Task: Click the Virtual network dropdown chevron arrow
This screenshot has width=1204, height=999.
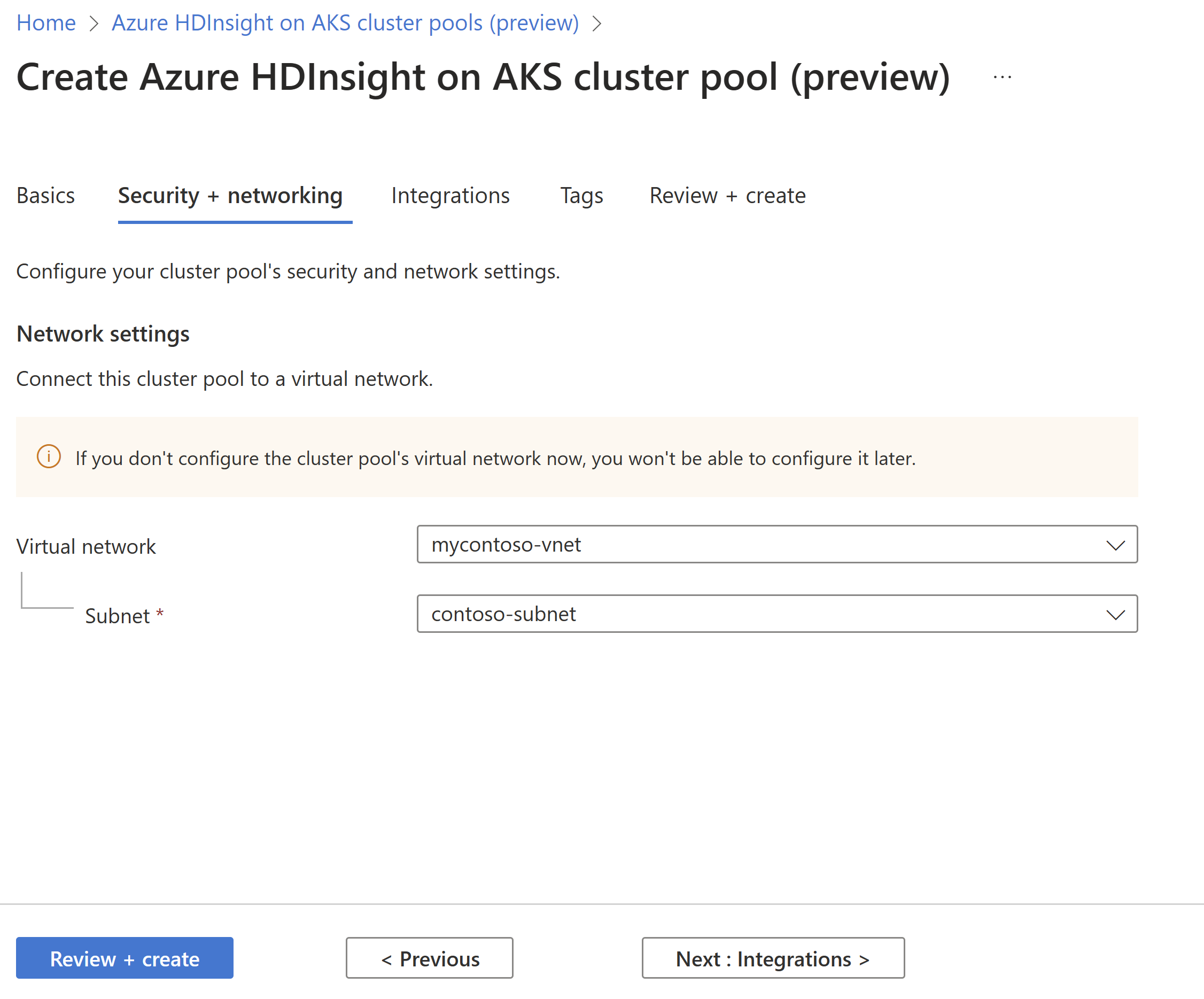Action: [x=1115, y=545]
